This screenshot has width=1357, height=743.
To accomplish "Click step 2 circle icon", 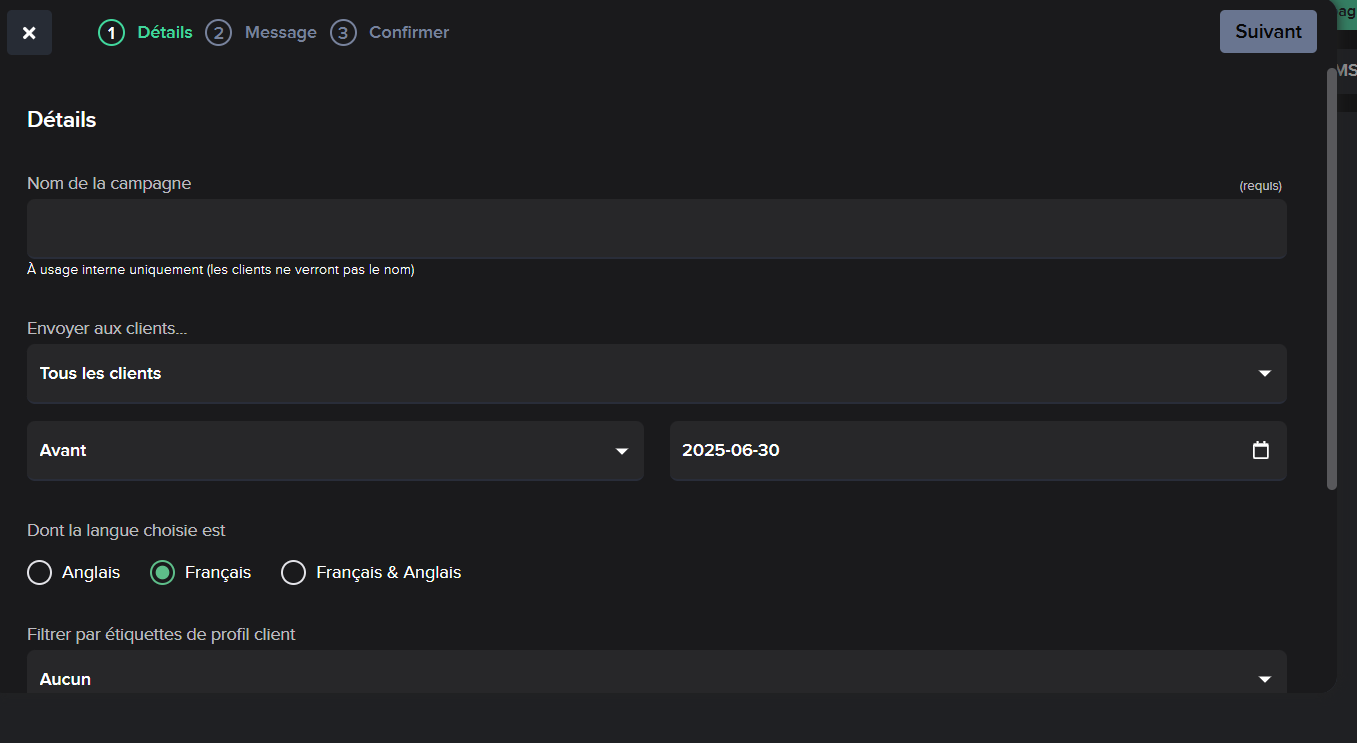I will (x=218, y=33).
